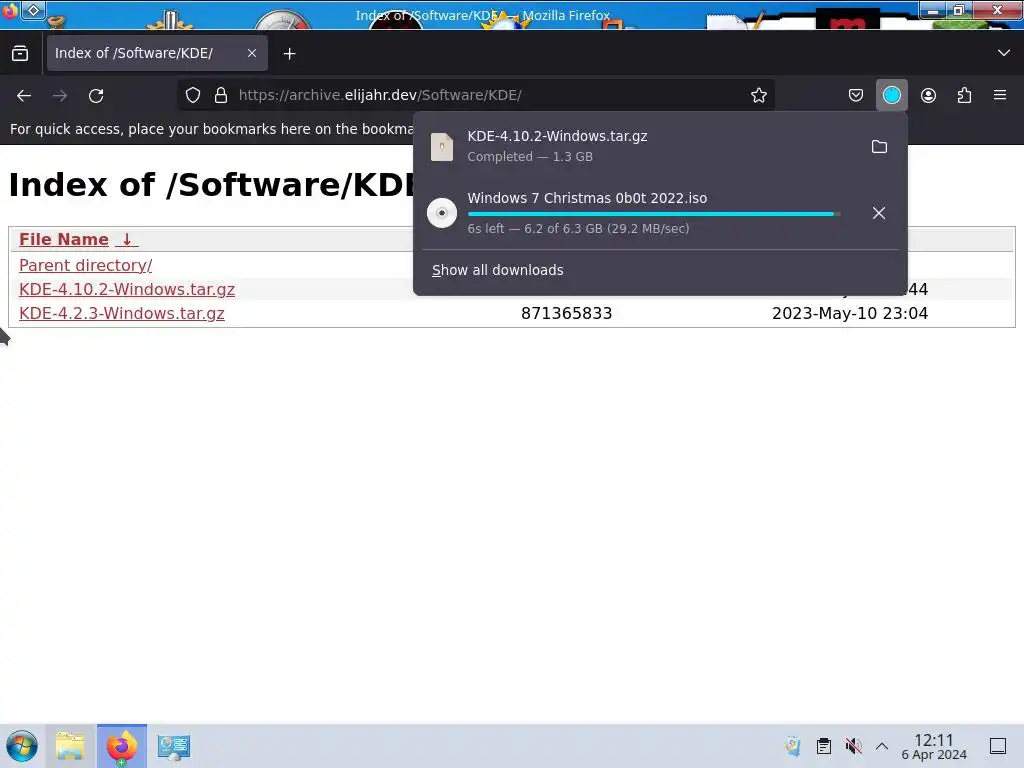Bookmark this page with star icon
Image resolution: width=1024 pixels, height=768 pixels.
[758, 95]
